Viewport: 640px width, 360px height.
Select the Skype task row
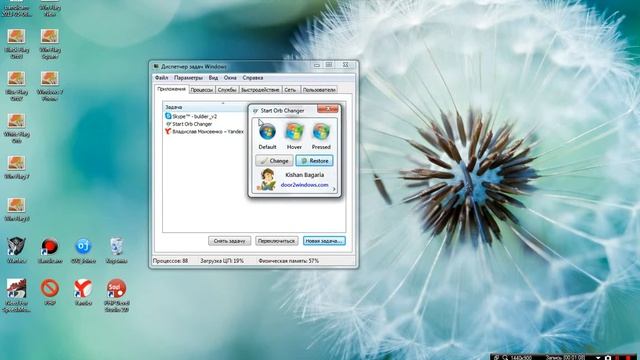pyautogui.click(x=205, y=116)
